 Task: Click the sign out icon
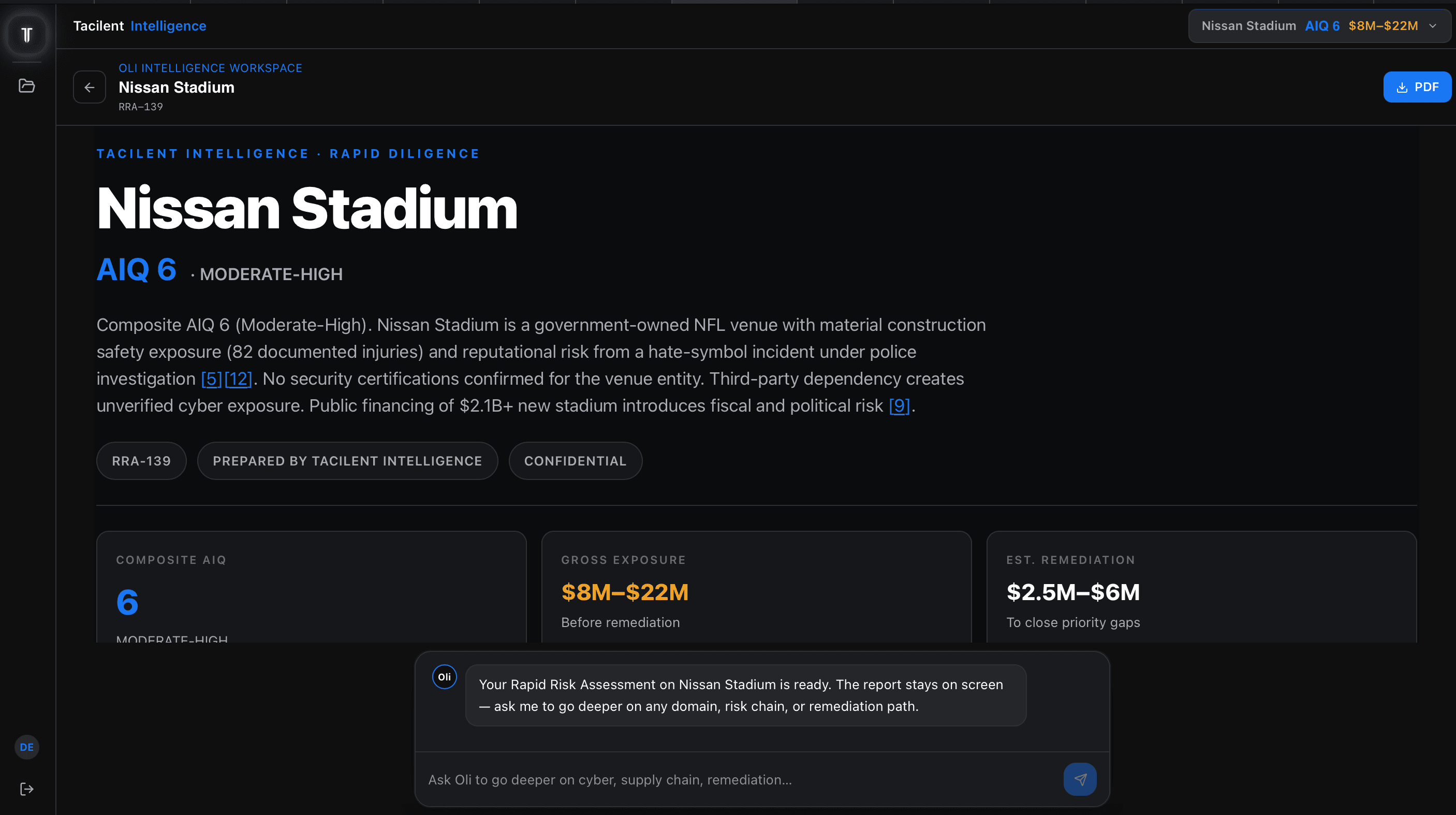pyautogui.click(x=26, y=789)
